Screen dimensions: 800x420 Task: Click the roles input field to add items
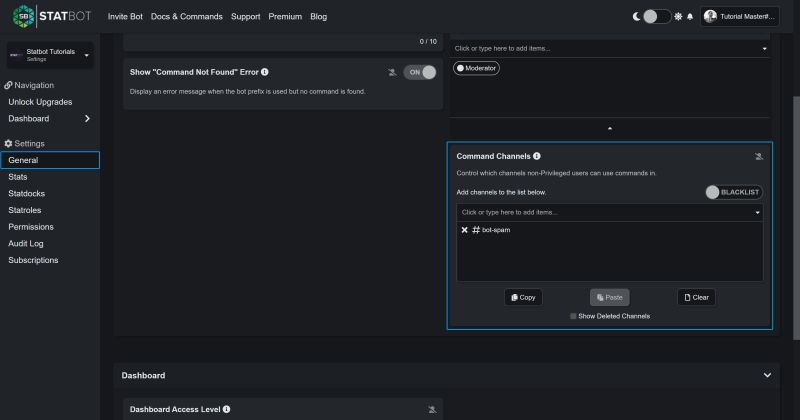tap(610, 49)
